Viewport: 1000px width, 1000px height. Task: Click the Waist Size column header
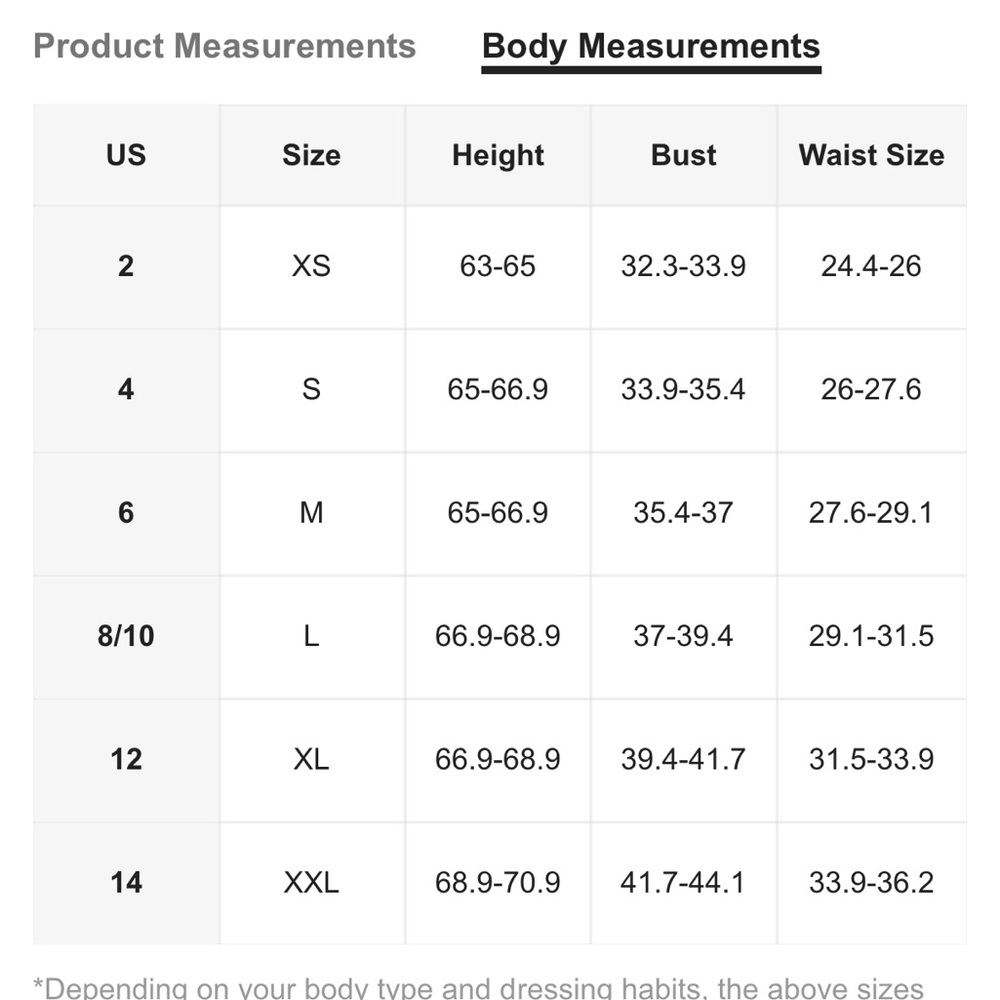[871, 155]
